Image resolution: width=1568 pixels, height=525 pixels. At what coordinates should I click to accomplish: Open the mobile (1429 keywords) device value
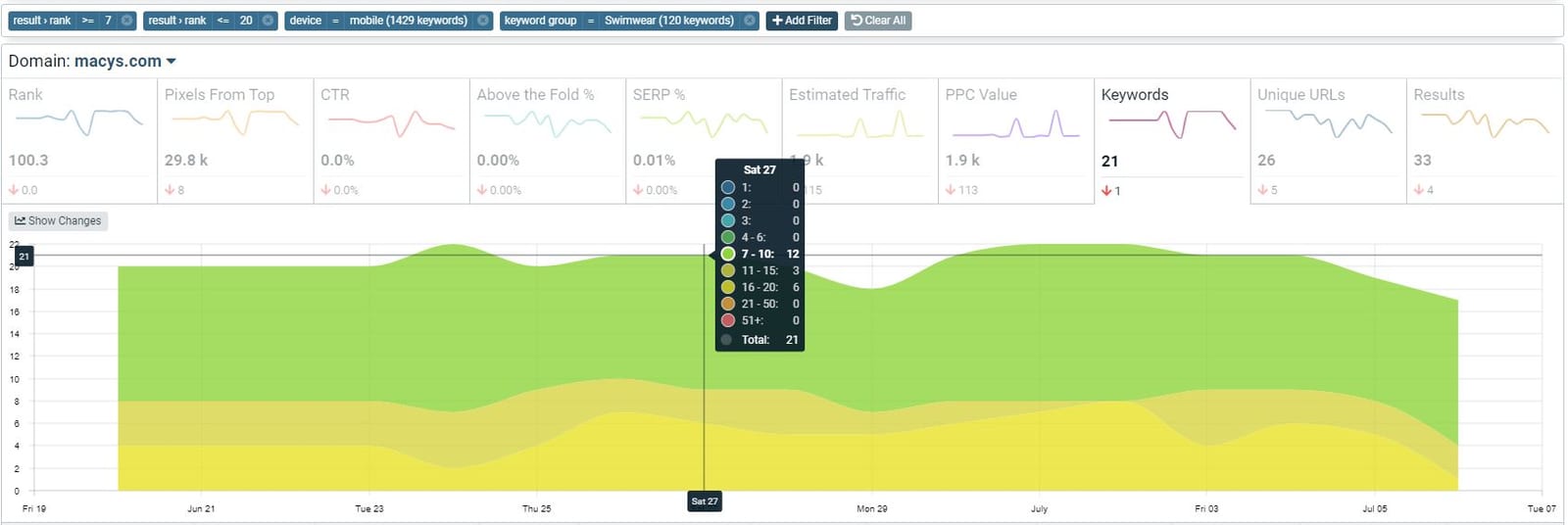408,21
